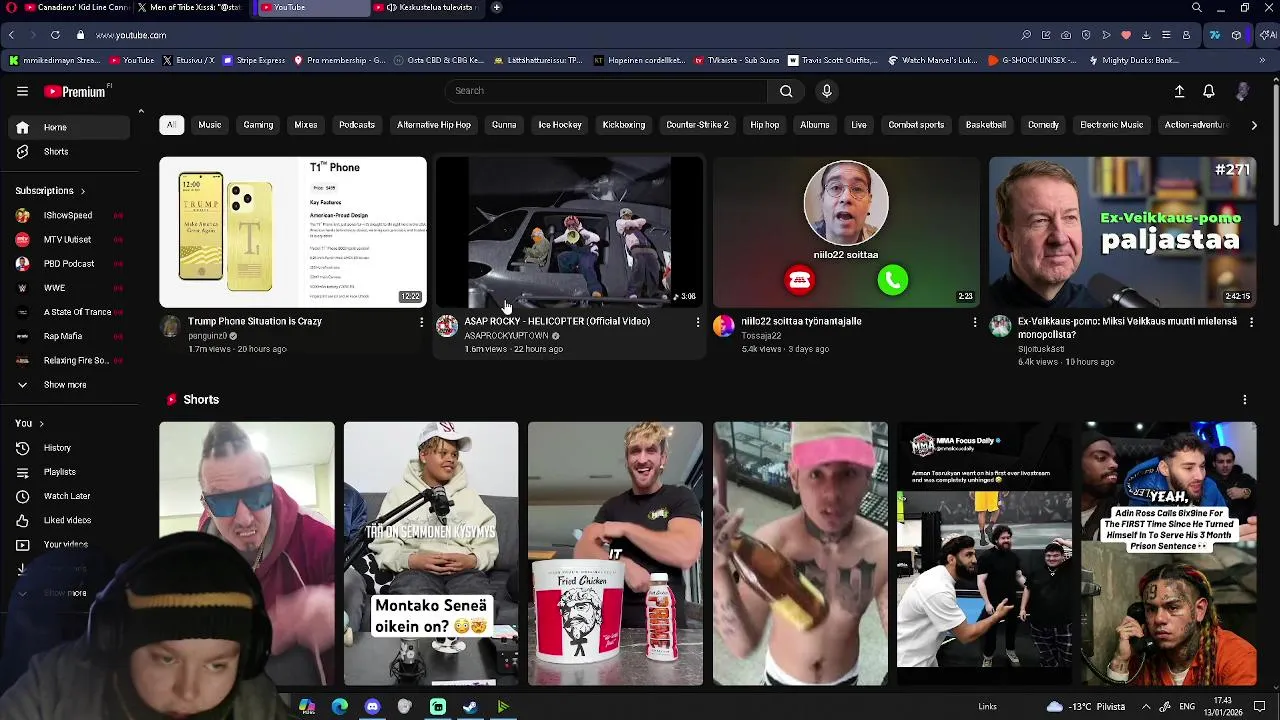
Task: Select the All filter chip
Action: [x=171, y=125]
